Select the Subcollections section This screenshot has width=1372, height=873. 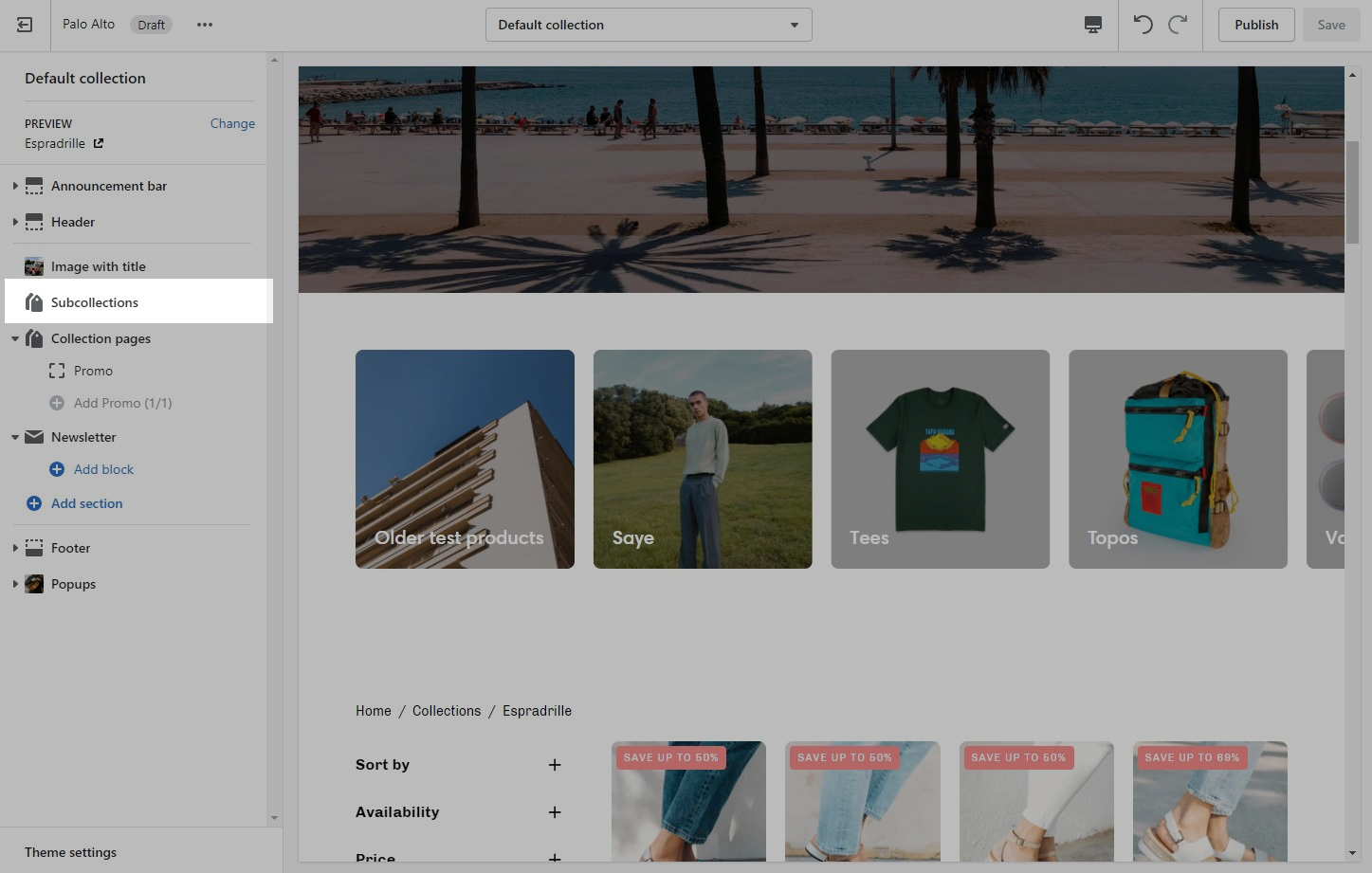(95, 302)
